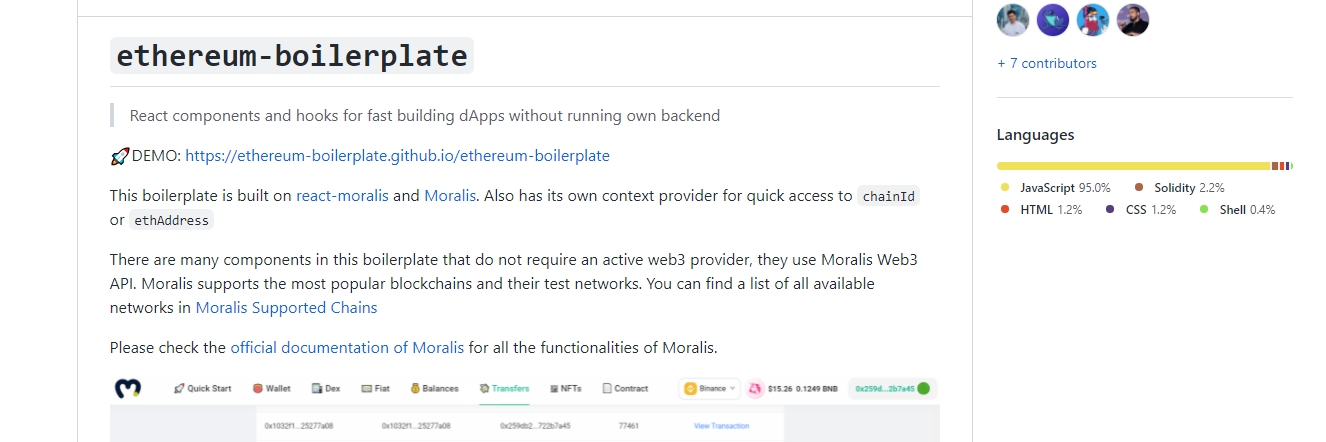Click the Moralis logo in demo image

point(127,388)
